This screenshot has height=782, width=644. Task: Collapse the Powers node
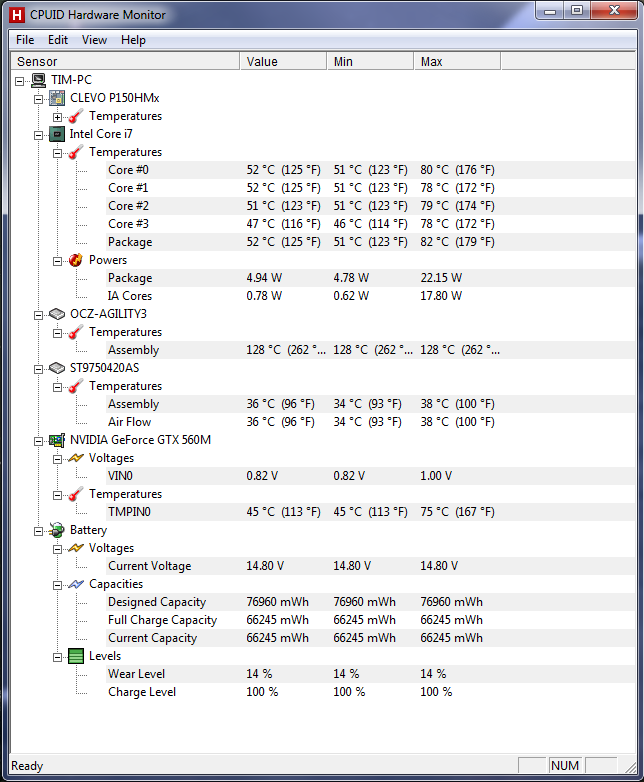pos(57,261)
